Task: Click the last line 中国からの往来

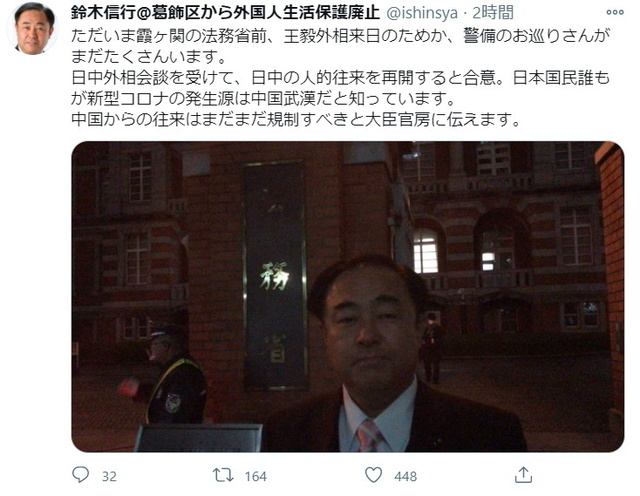Action: click(297, 120)
